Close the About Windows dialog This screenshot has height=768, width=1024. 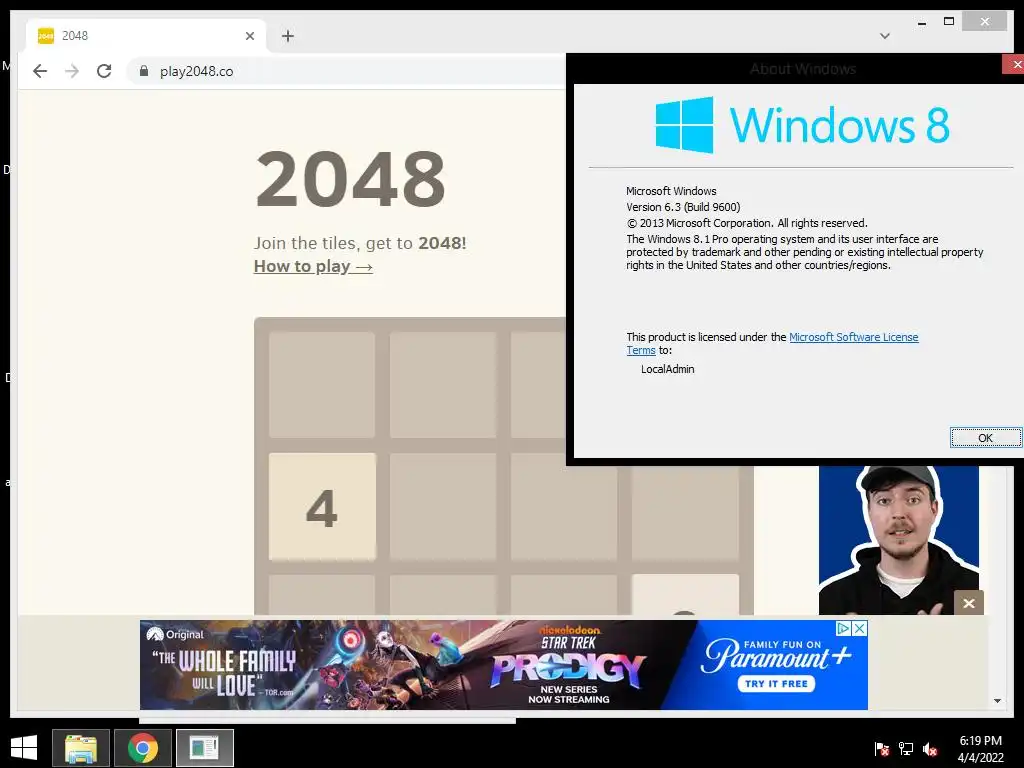coord(1014,64)
